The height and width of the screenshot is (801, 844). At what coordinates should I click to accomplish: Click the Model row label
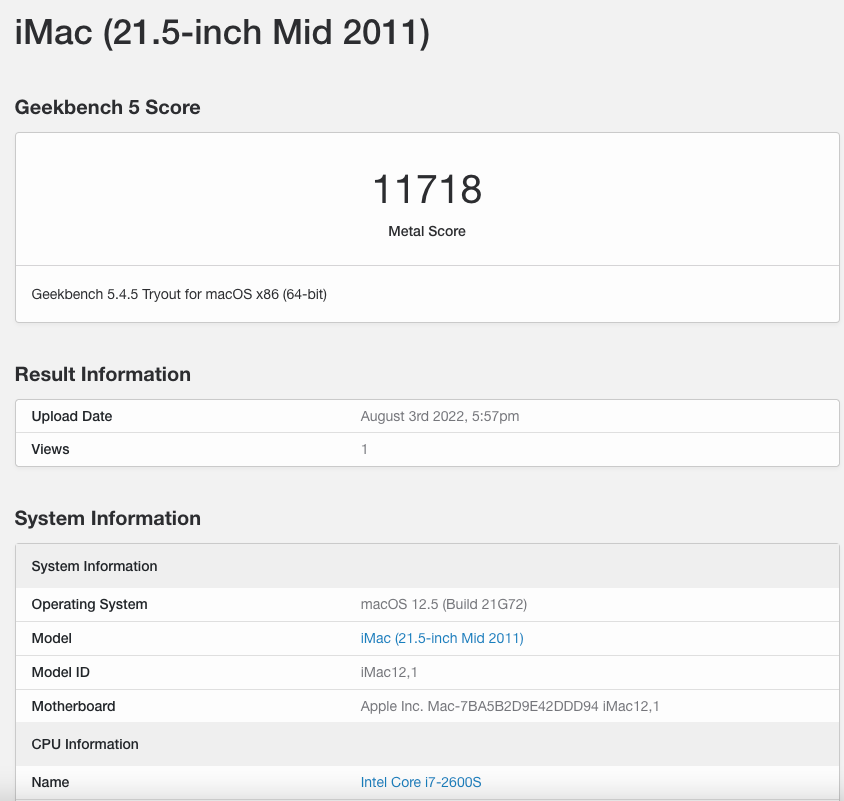pos(51,638)
